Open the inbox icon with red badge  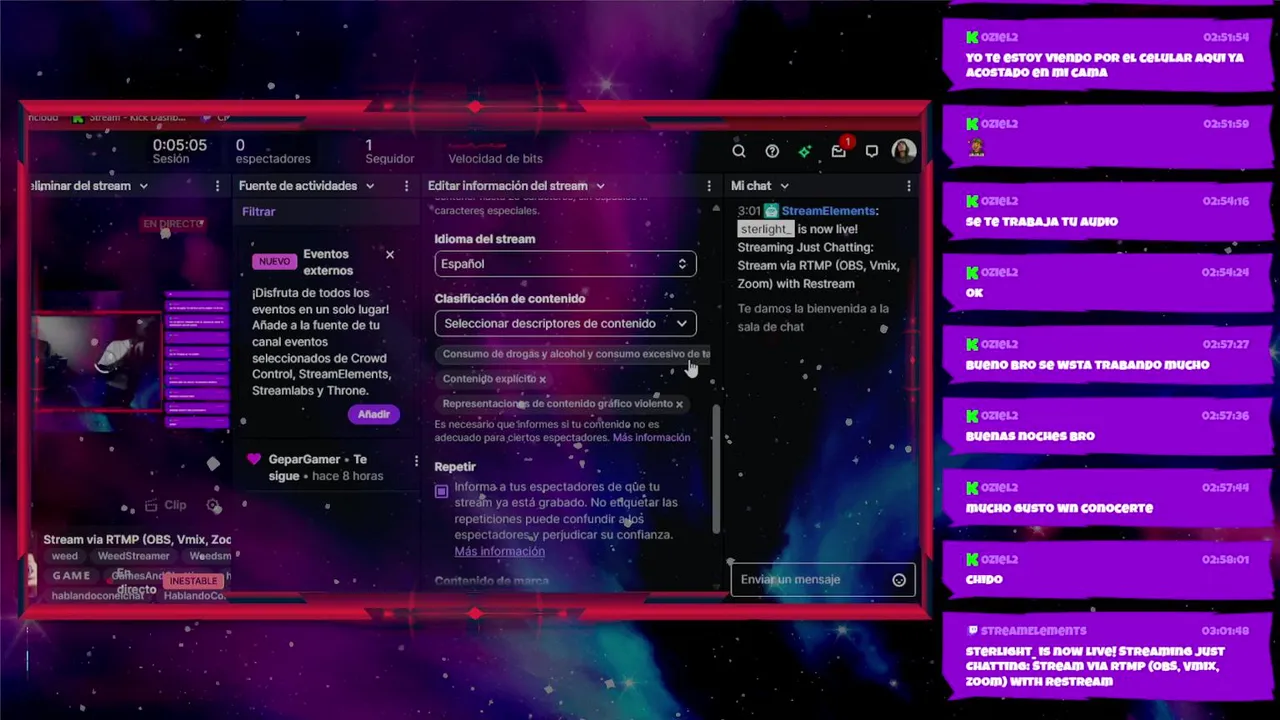click(x=839, y=150)
